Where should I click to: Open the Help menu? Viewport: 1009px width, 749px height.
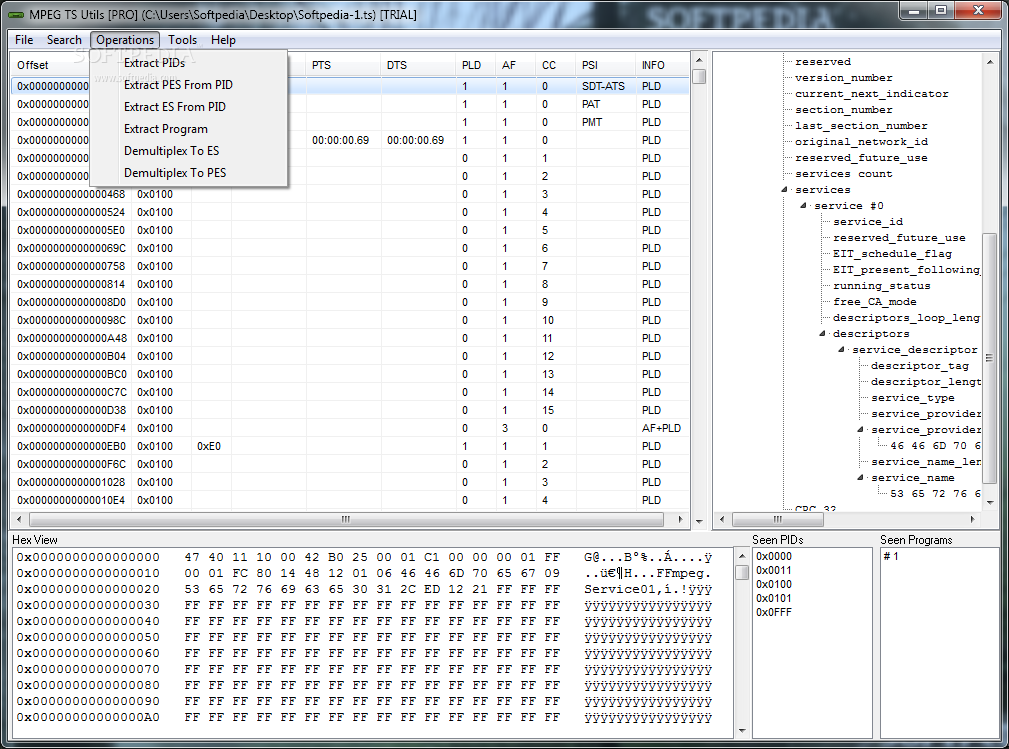tap(223, 40)
